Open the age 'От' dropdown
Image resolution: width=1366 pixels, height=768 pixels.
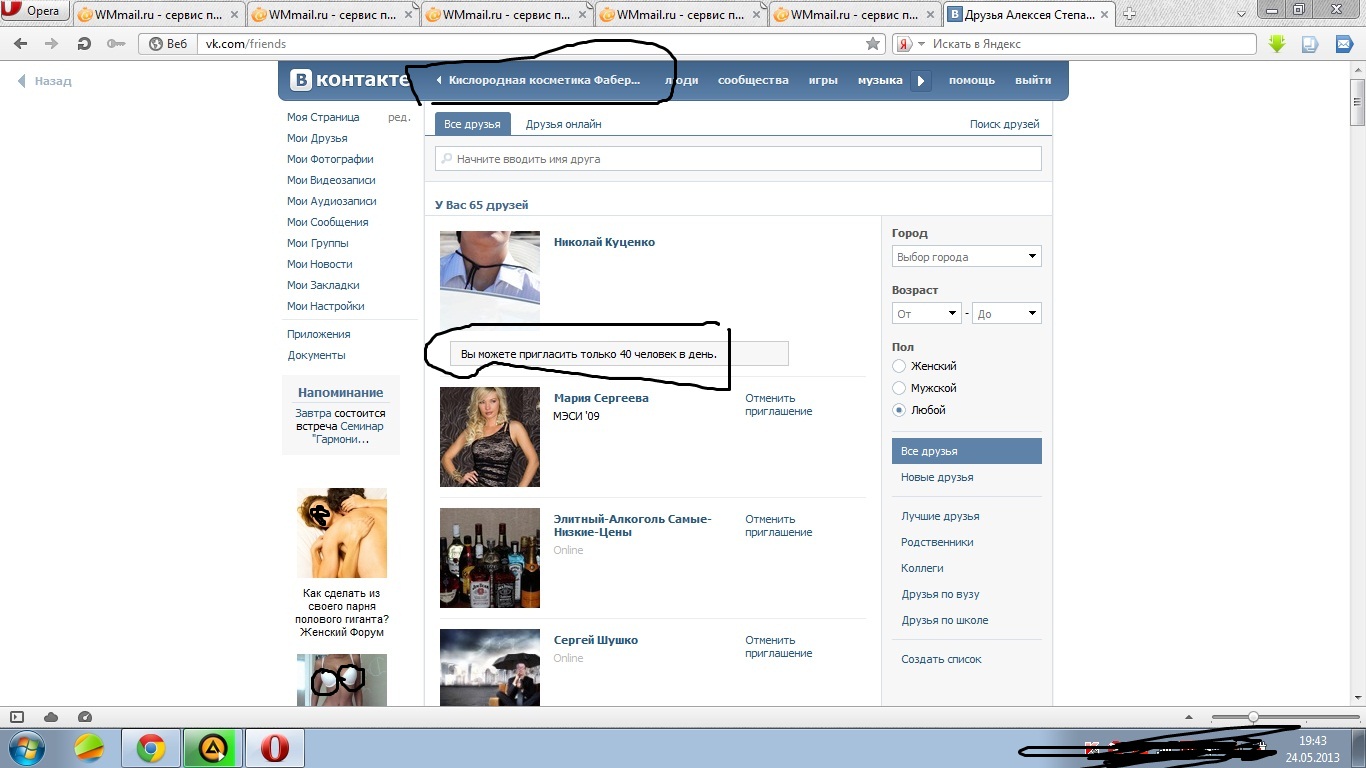point(927,314)
